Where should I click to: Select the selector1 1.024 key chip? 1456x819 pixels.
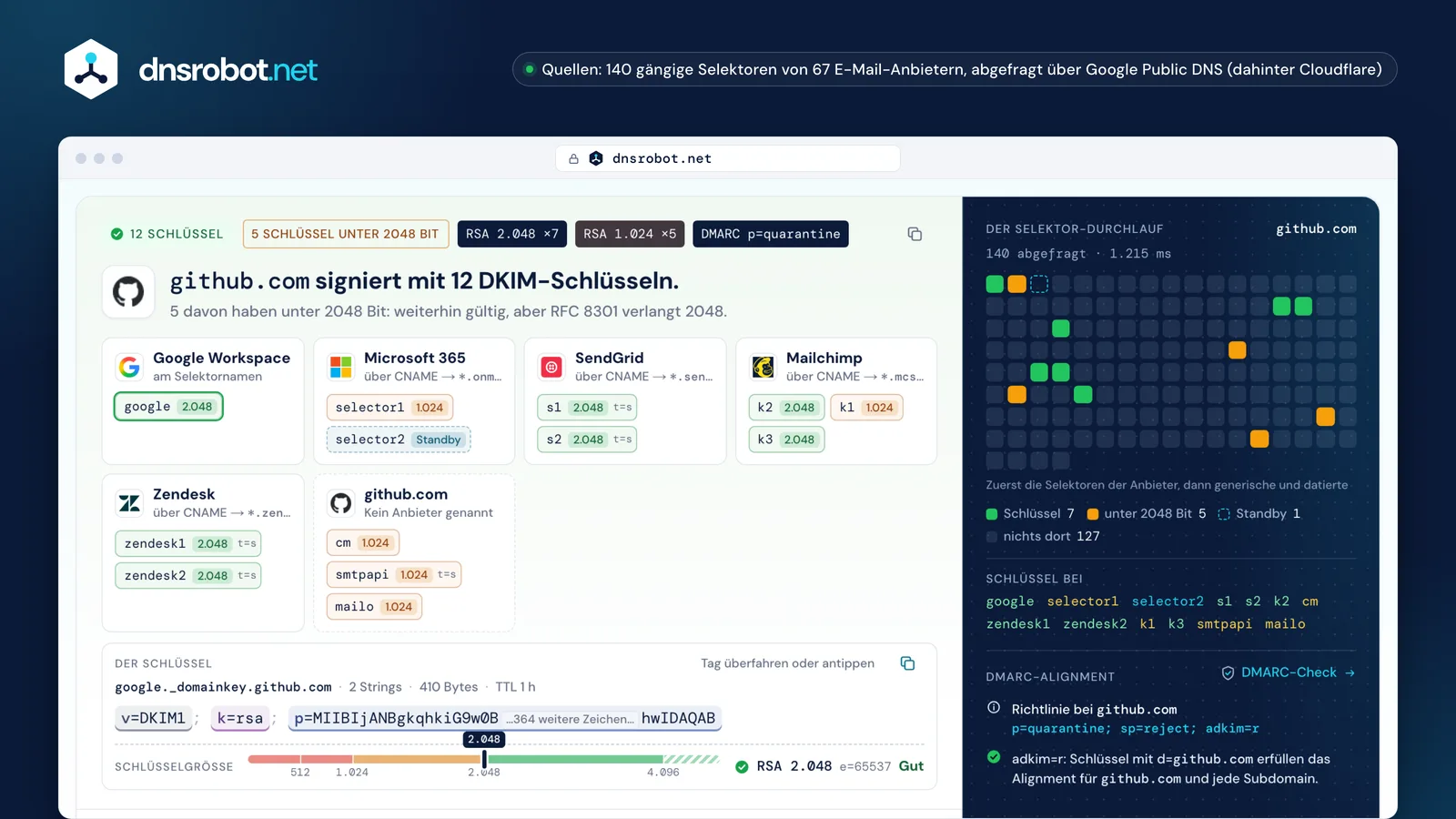(389, 408)
